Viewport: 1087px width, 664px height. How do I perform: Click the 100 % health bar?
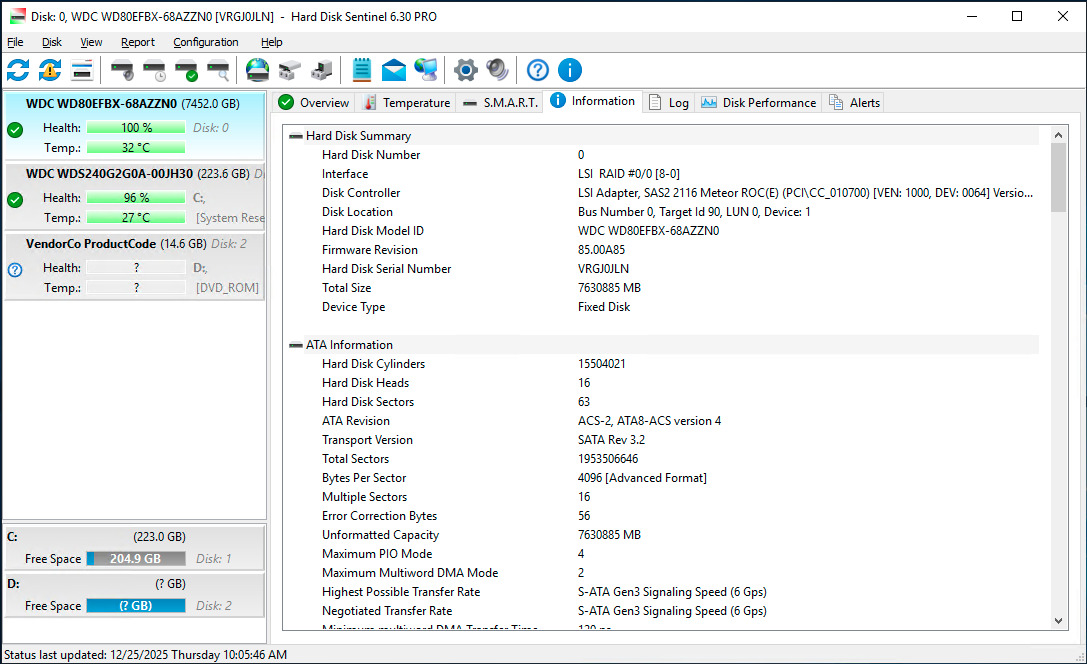(x=136, y=128)
